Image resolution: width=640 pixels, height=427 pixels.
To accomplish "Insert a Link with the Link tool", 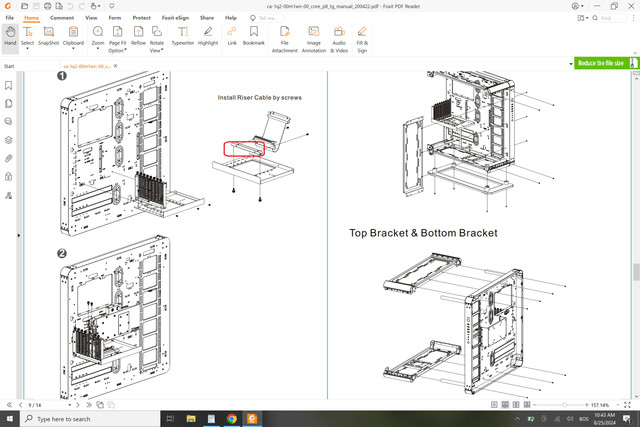I will coord(232,36).
